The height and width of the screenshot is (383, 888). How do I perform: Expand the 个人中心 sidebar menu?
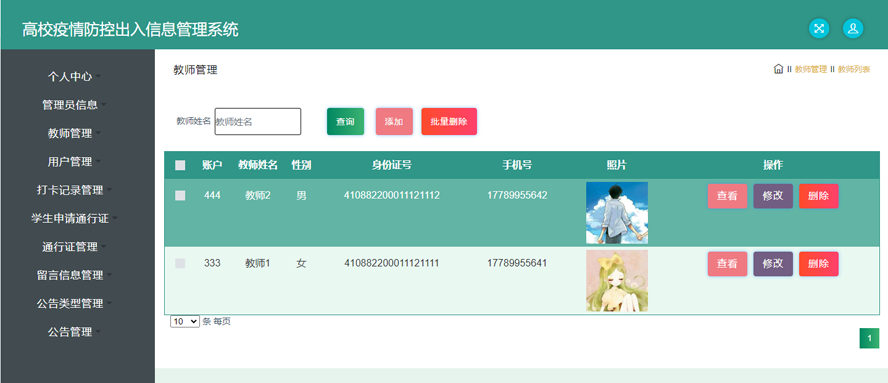coord(74,76)
